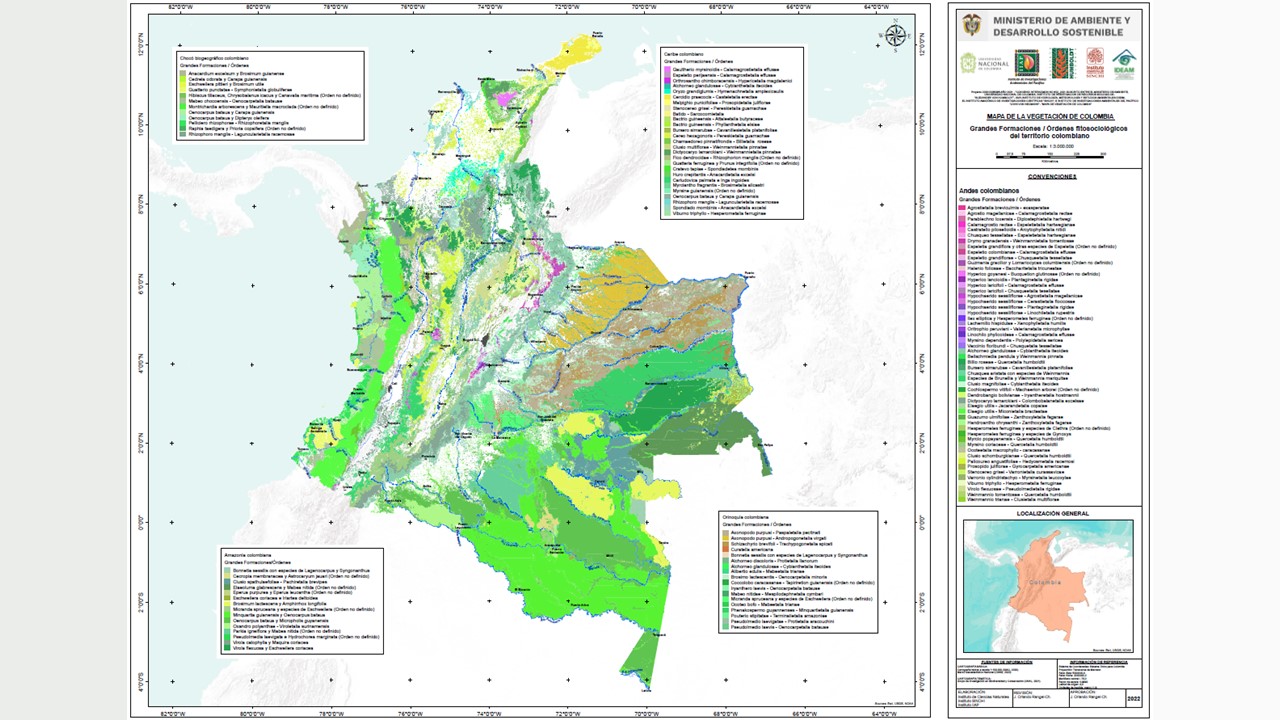
Task: Click the Universidad Nacional de Colombia logo
Action: (x=982, y=63)
